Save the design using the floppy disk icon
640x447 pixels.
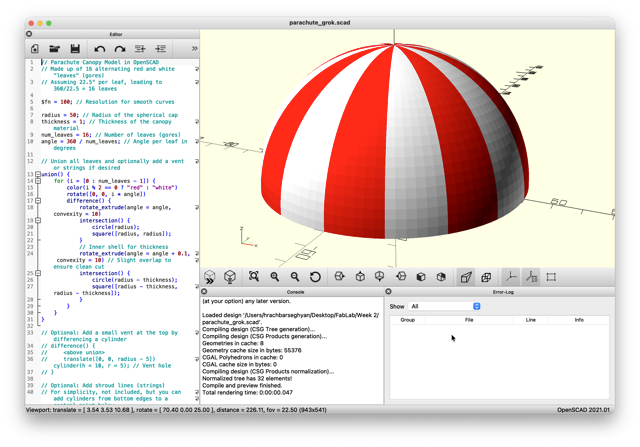(x=75, y=49)
